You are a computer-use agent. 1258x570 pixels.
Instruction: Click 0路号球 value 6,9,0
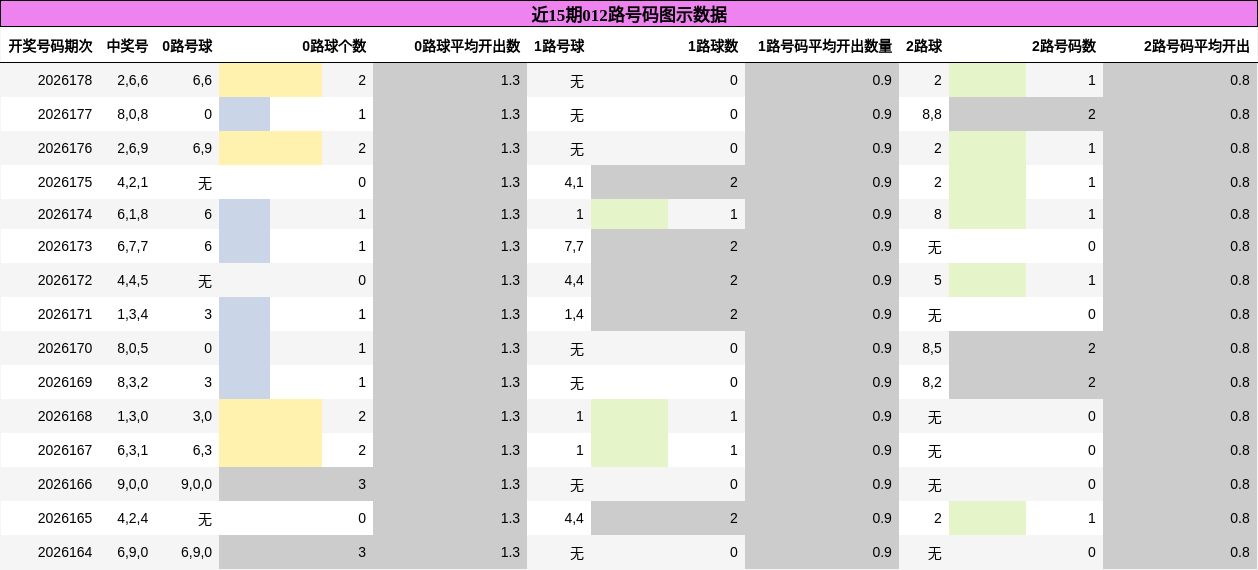point(196,552)
